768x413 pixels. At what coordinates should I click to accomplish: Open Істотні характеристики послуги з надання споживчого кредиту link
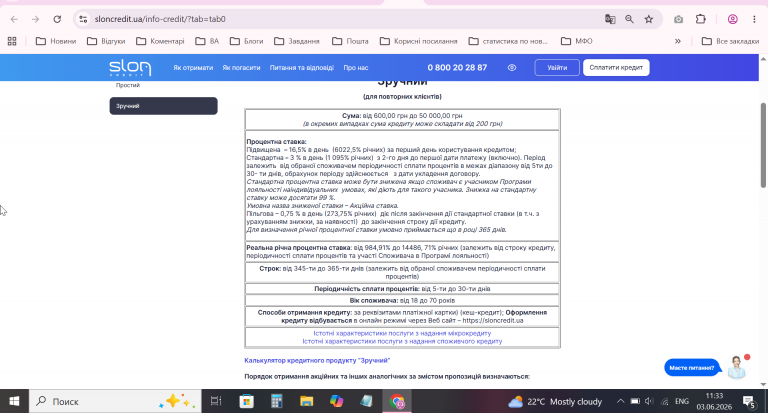point(402,341)
